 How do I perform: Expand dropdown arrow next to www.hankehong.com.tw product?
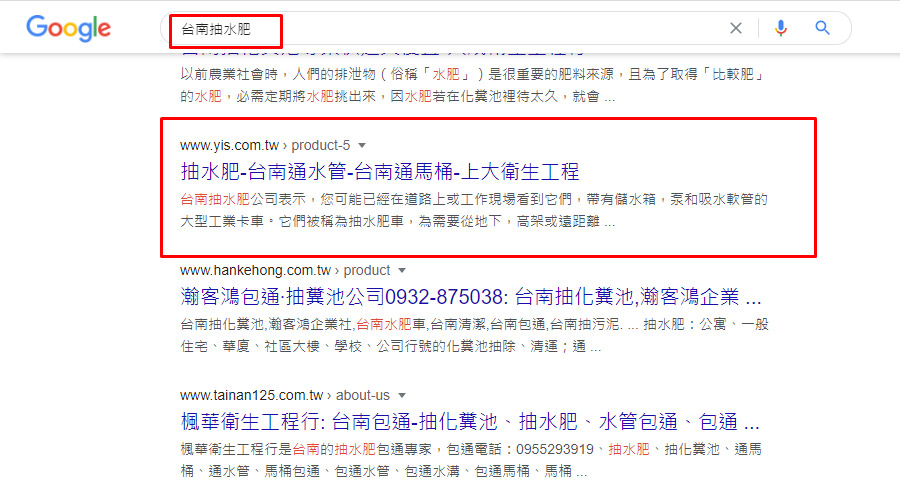(x=402, y=270)
